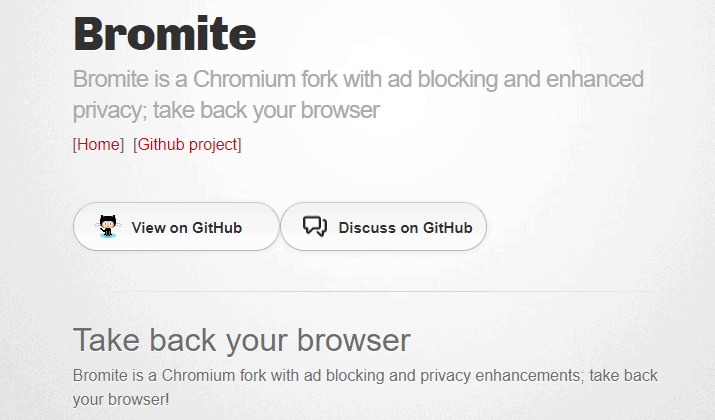Click the word 'enhanced' in the gray tagline

click(x=595, y=79)
